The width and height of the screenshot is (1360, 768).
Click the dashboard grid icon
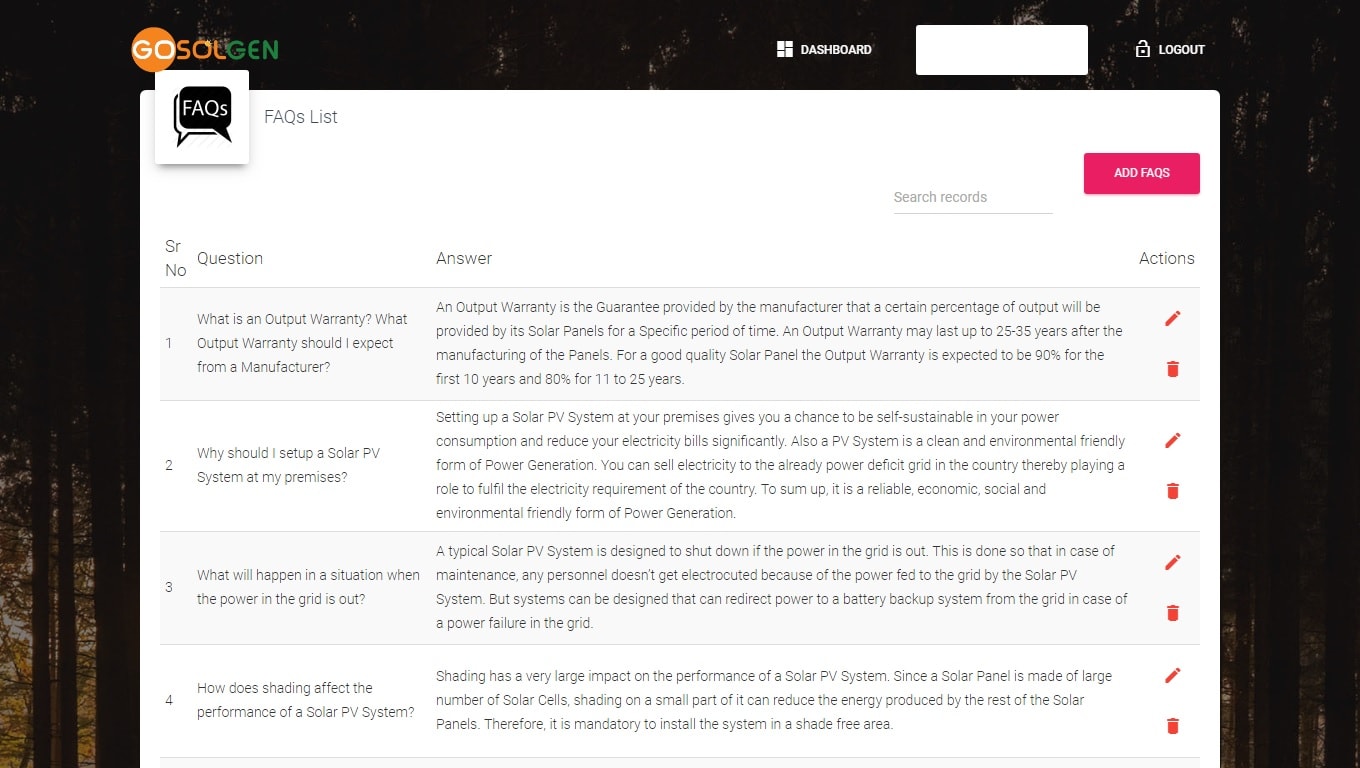click(x=785, y=49)
